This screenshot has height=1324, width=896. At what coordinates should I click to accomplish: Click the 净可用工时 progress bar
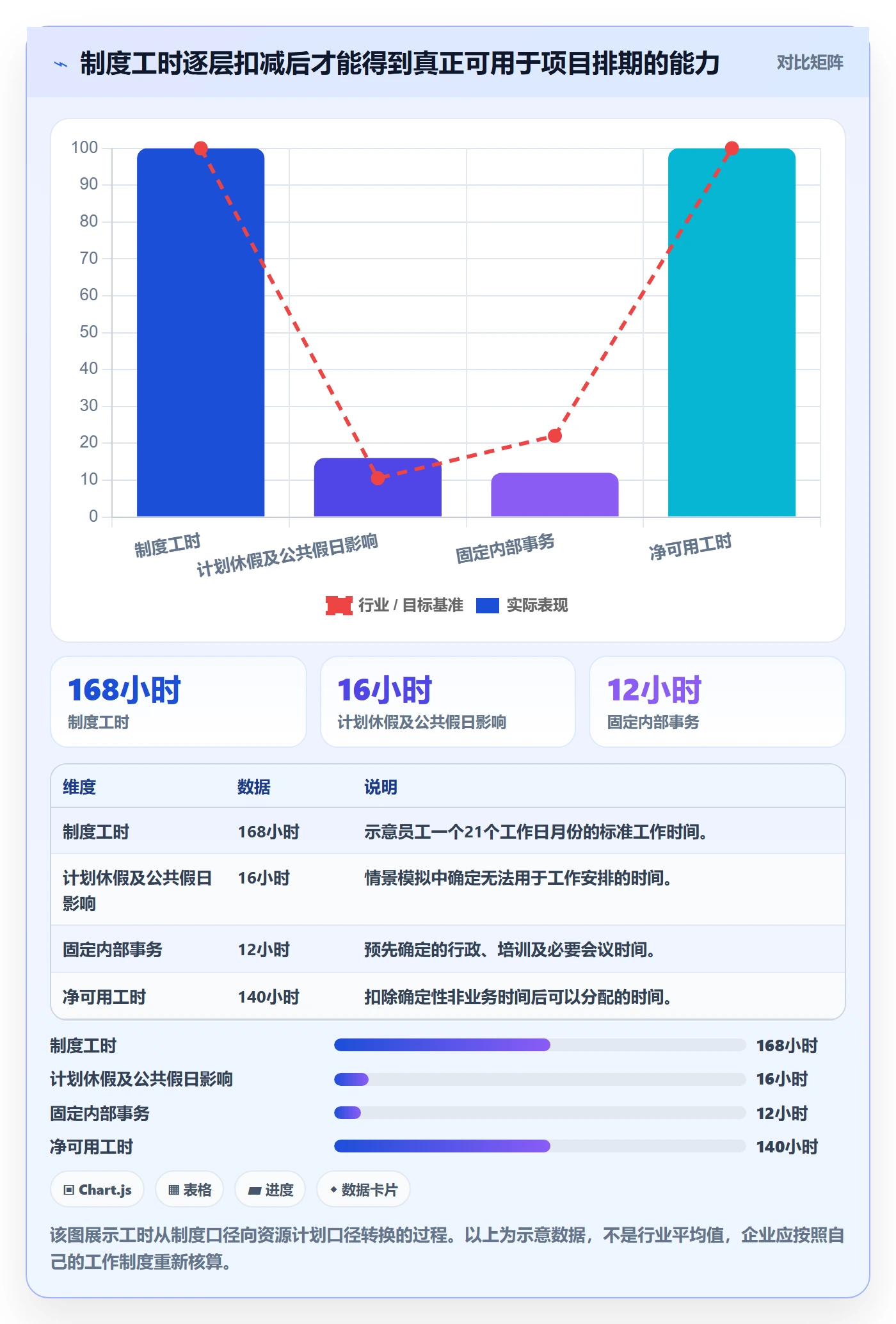click(540, 1146)
